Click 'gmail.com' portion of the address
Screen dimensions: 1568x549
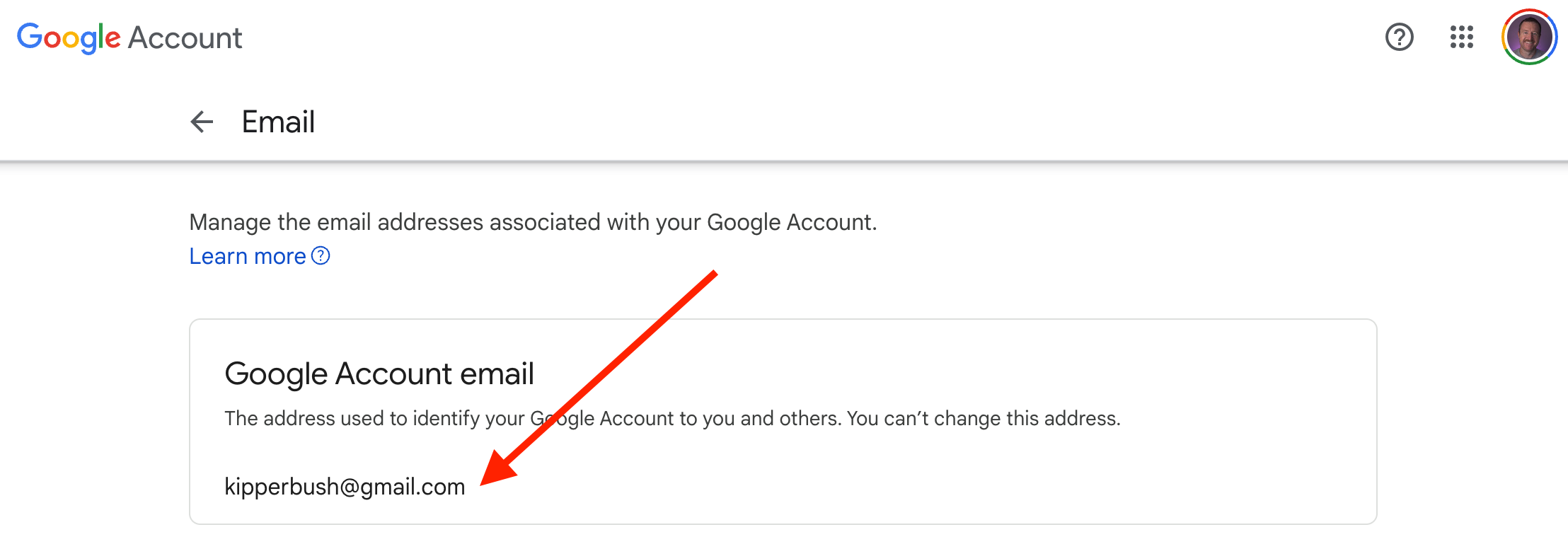[x=413, y=487]
